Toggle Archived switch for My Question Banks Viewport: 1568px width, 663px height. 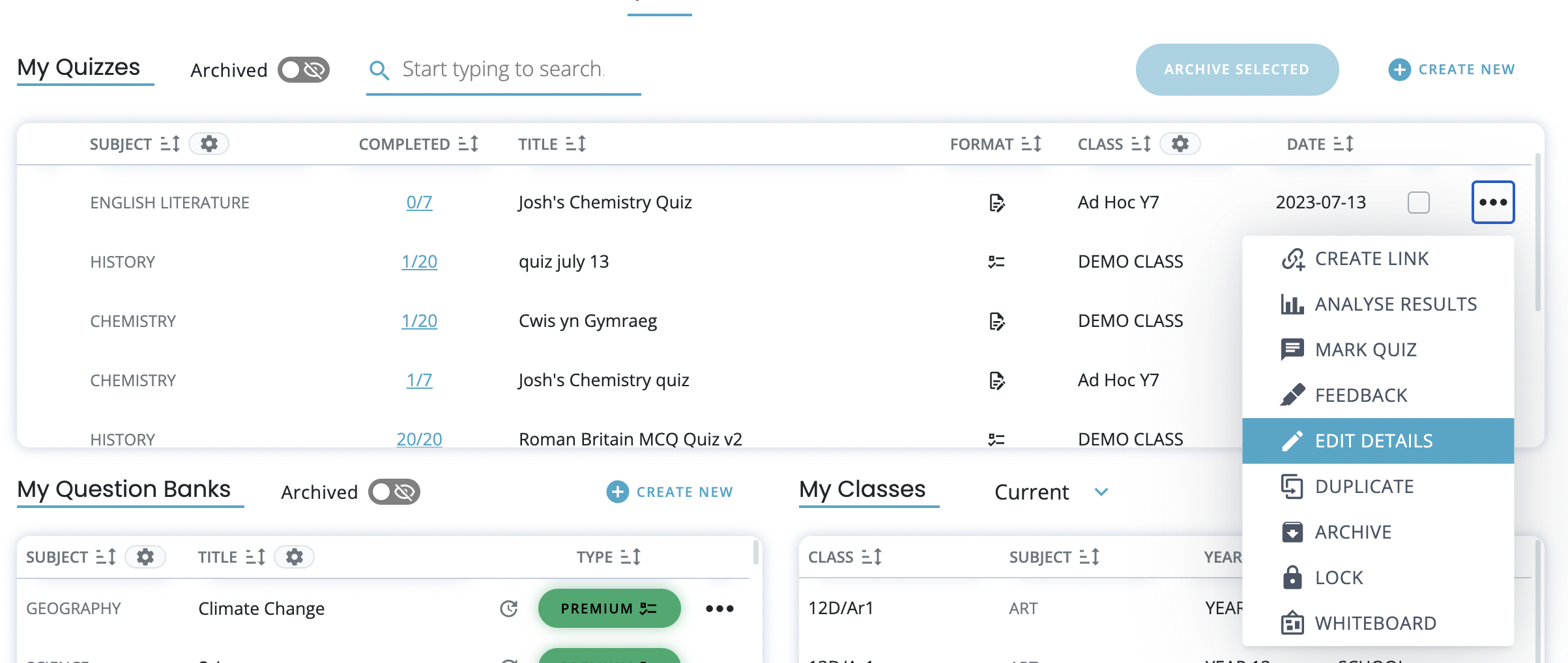394,492
